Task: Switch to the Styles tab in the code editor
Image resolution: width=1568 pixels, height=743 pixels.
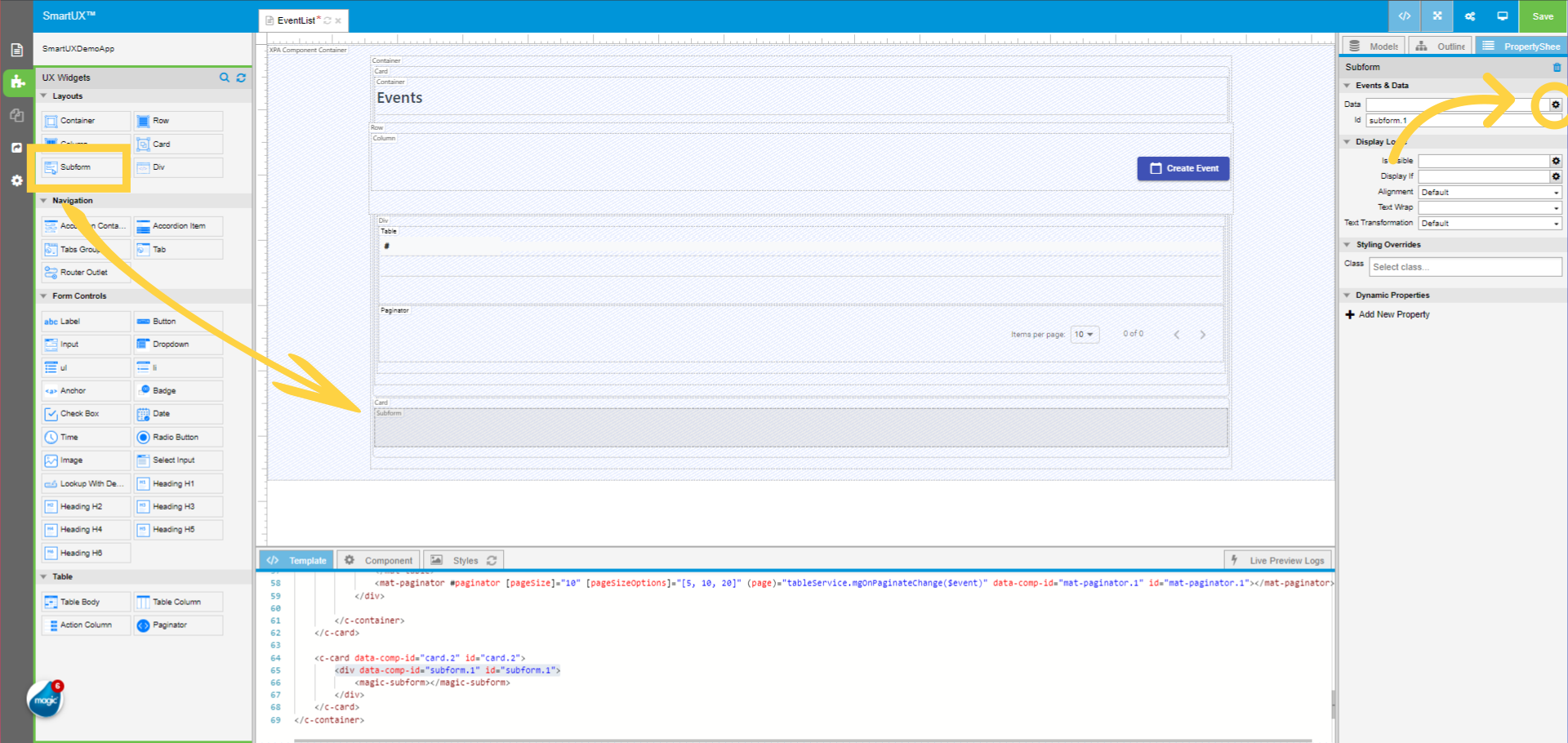Action: point(463,560)
